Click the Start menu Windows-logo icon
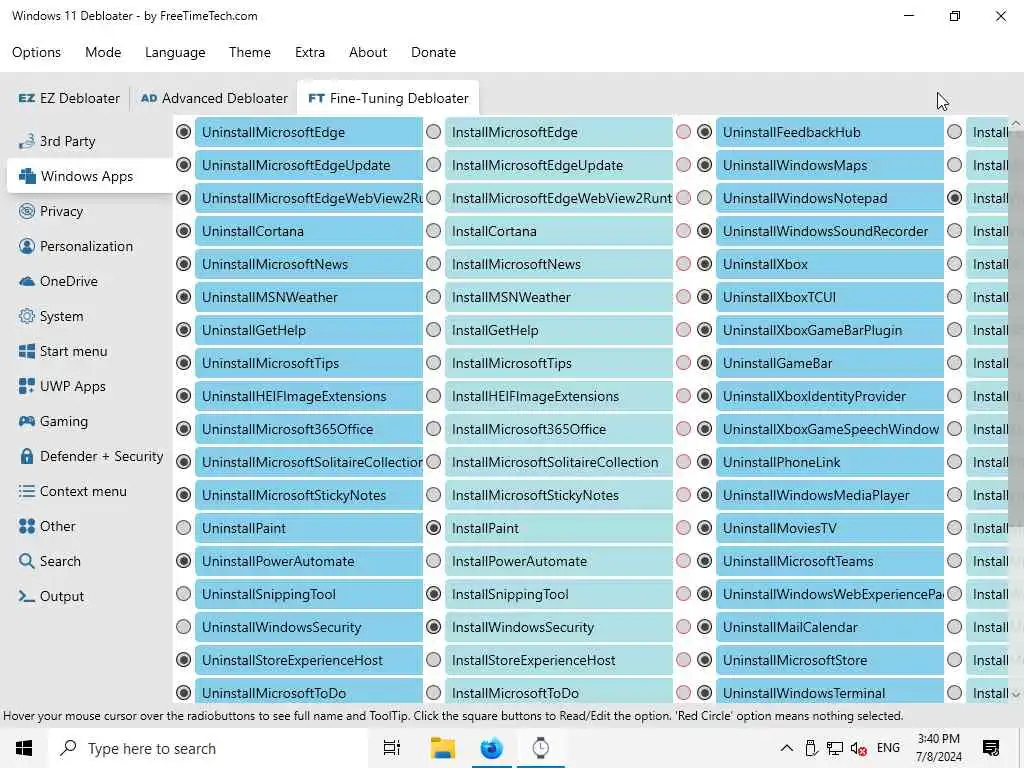Viewport: 1024px width, 768px height. pyautogui.click(x=26, y=351)
